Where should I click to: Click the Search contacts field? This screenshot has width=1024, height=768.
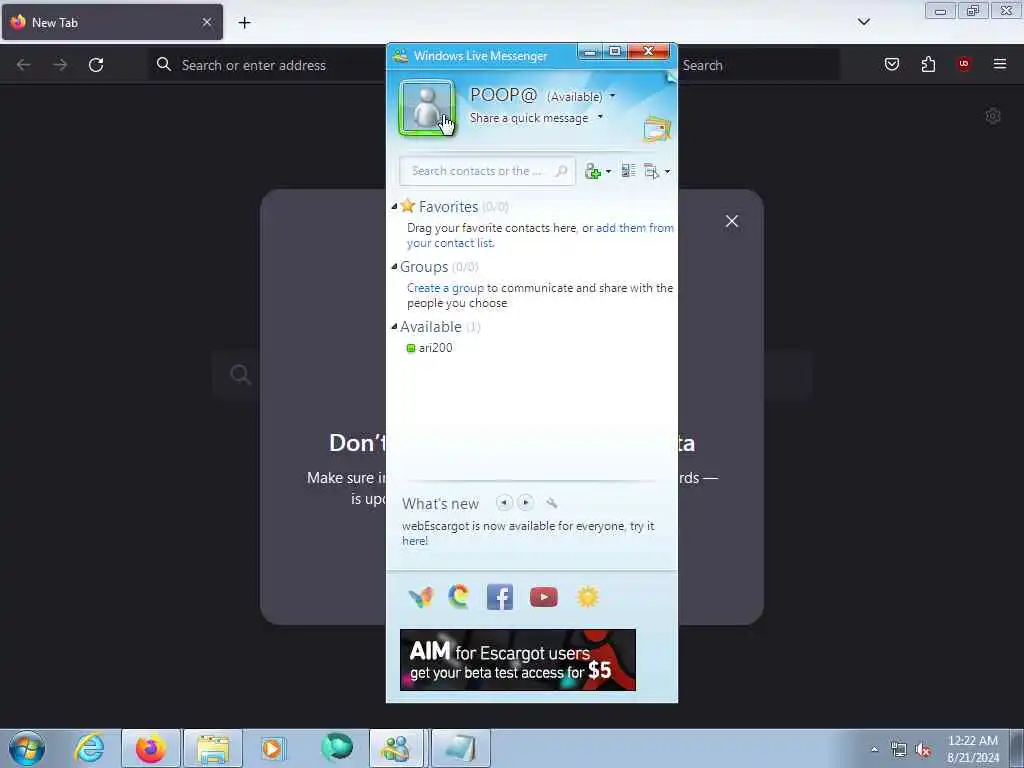click(487, 171)
